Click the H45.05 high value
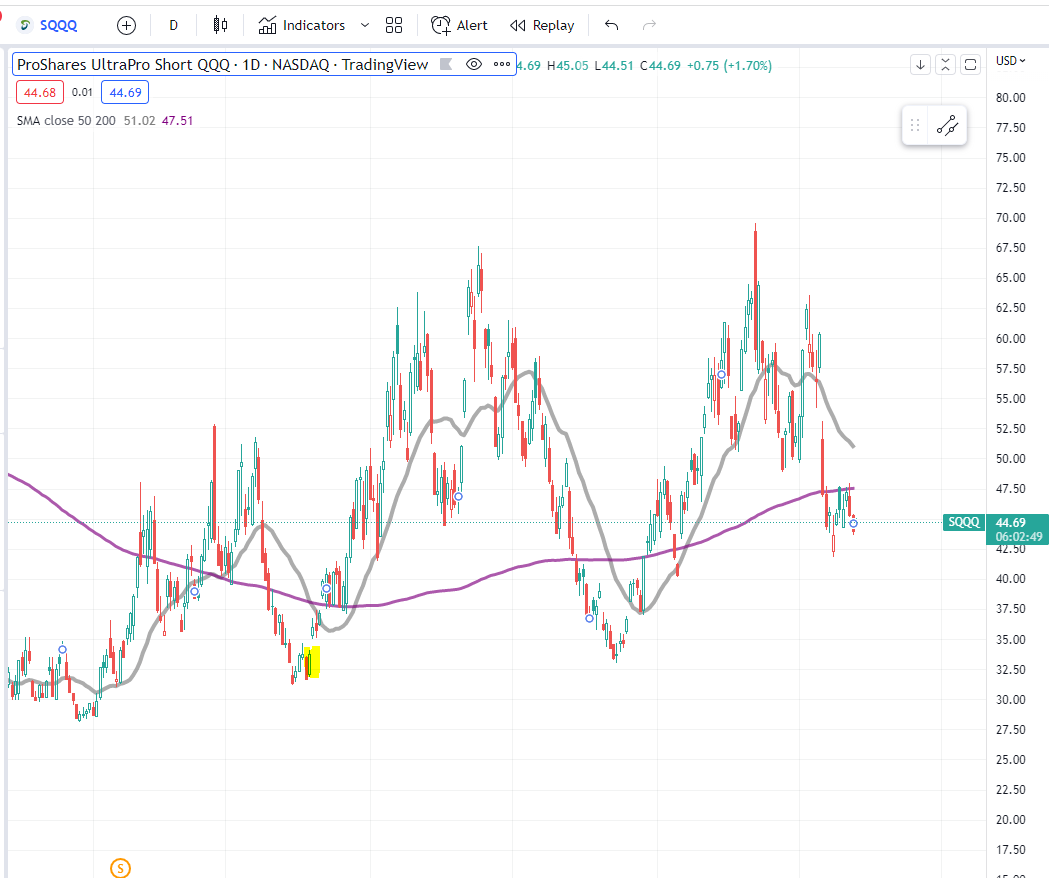Viewport: 1049px width, 878px height. point(567,66)
